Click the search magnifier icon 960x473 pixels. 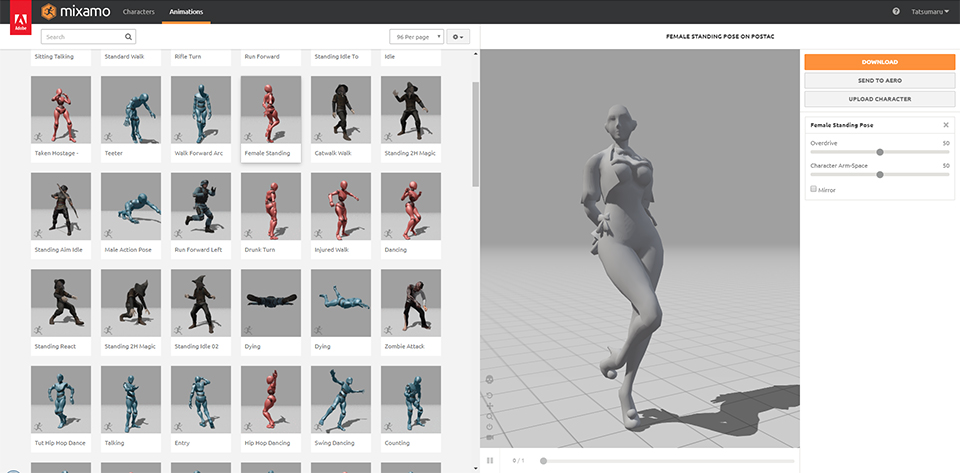pyautogui.click(x=128, y=37)
